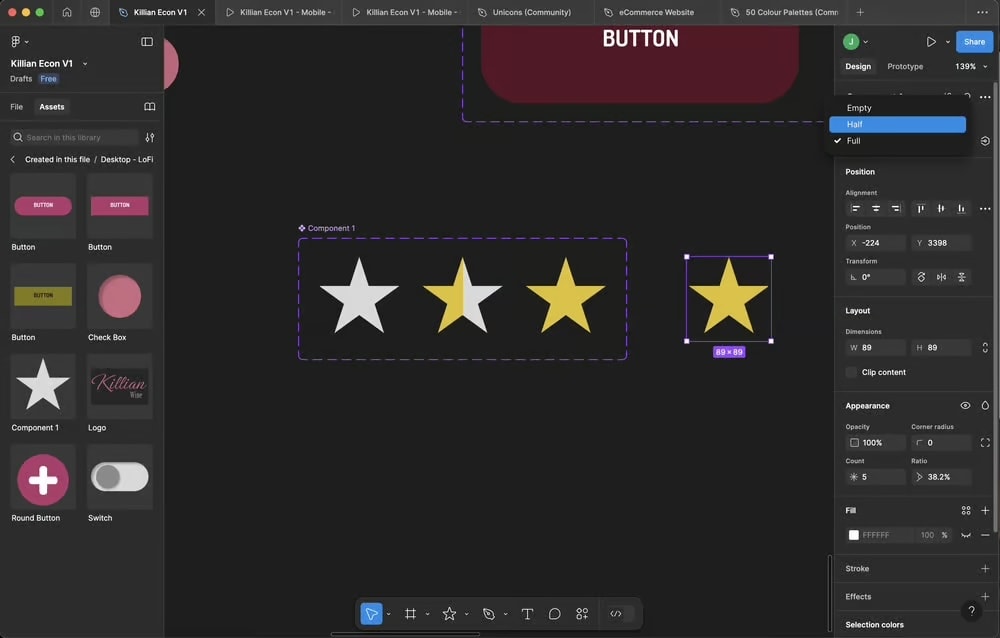Open the globe community icon

[95, 12]
